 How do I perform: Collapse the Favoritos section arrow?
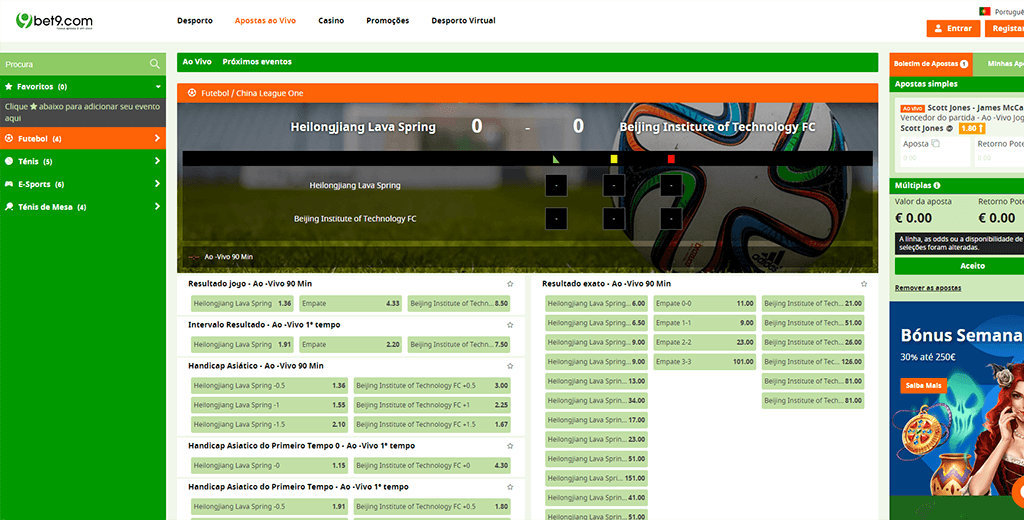click(158, 87)
